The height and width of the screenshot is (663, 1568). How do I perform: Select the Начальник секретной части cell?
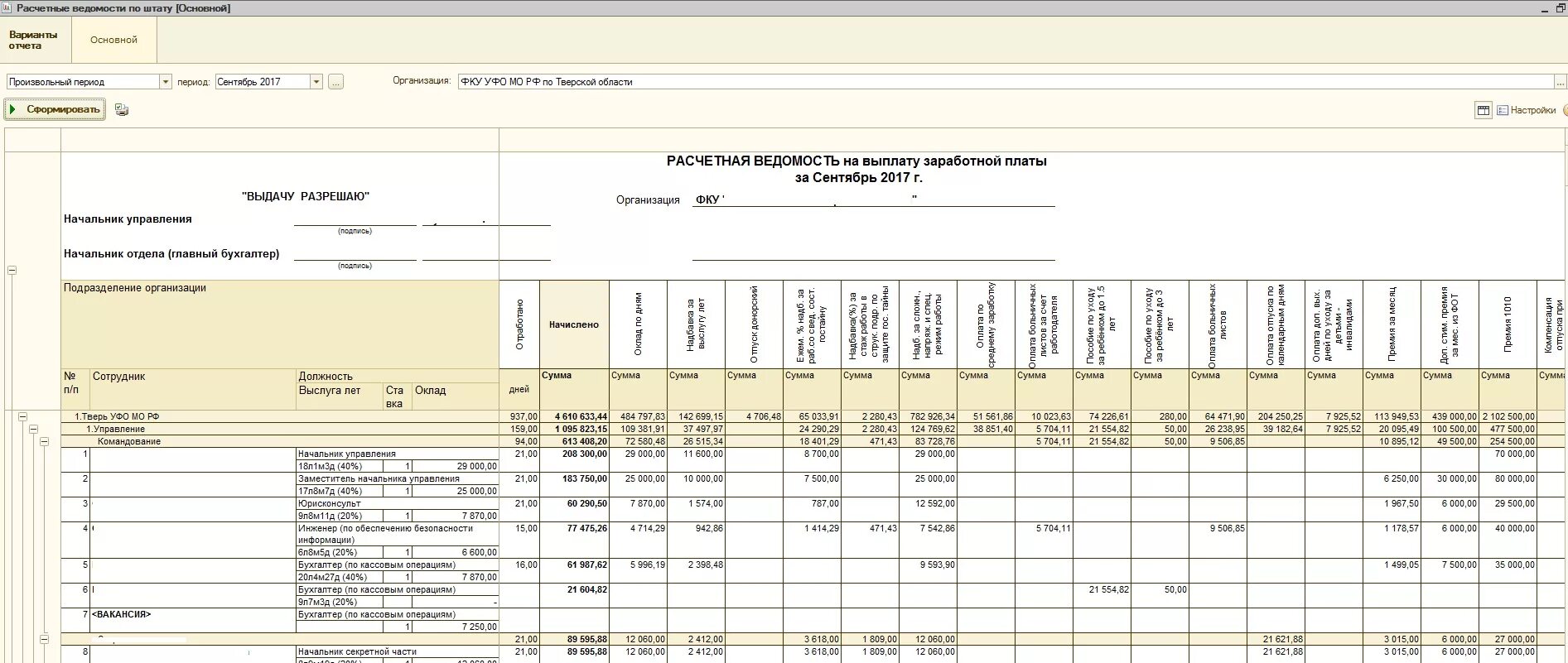tap(398, 651)
